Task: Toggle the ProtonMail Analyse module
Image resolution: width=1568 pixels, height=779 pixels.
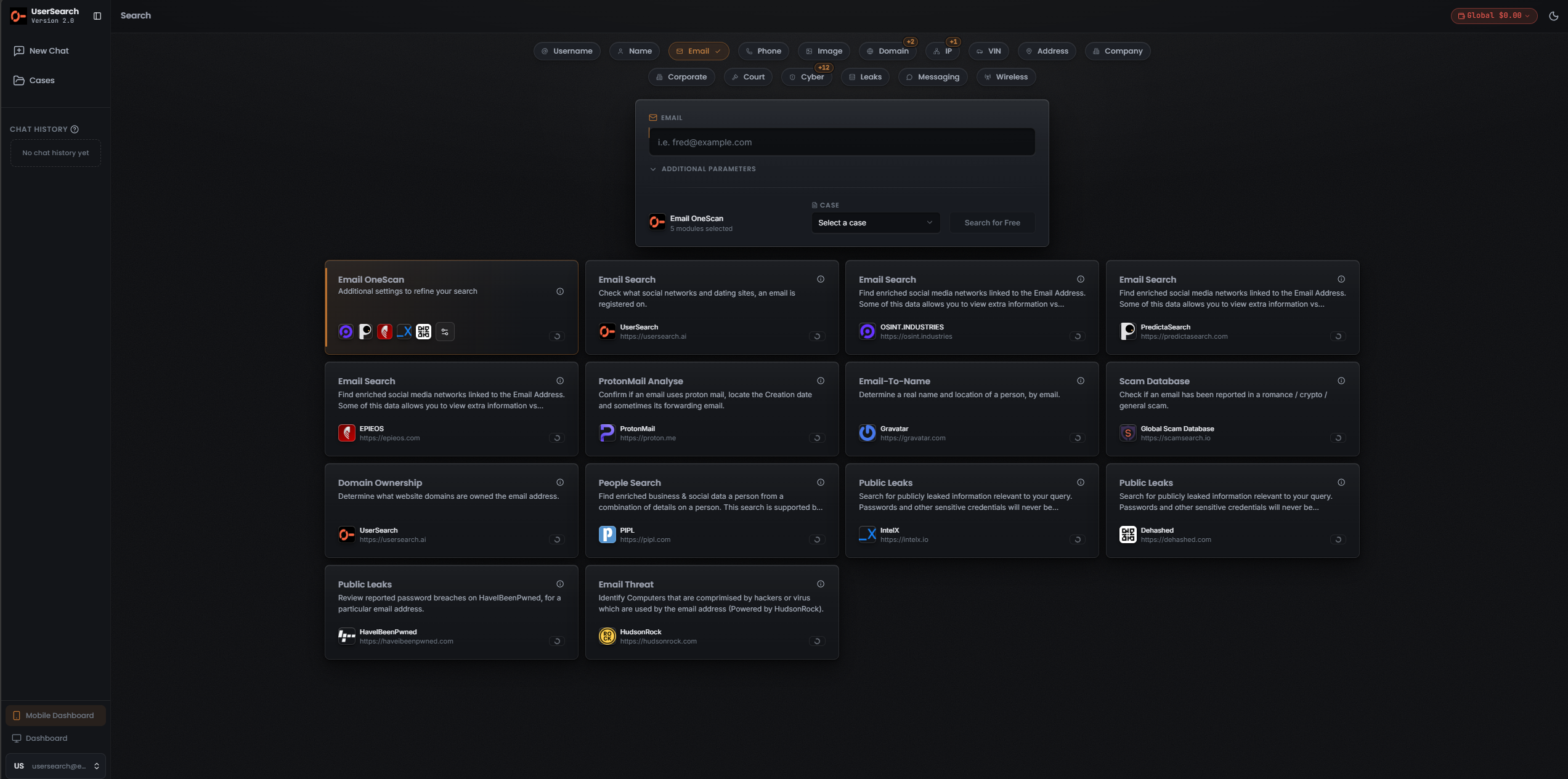Action: [817, 438]
